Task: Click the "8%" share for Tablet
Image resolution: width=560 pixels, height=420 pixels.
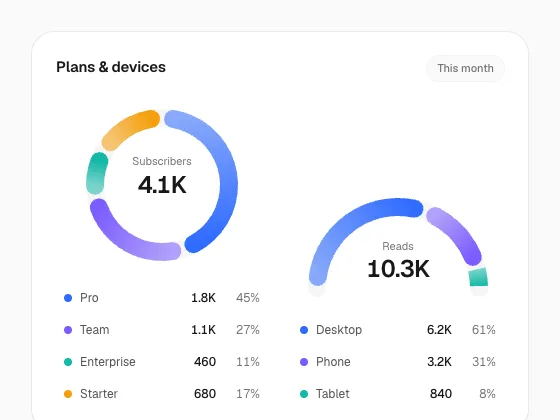Action: (488, 394)
